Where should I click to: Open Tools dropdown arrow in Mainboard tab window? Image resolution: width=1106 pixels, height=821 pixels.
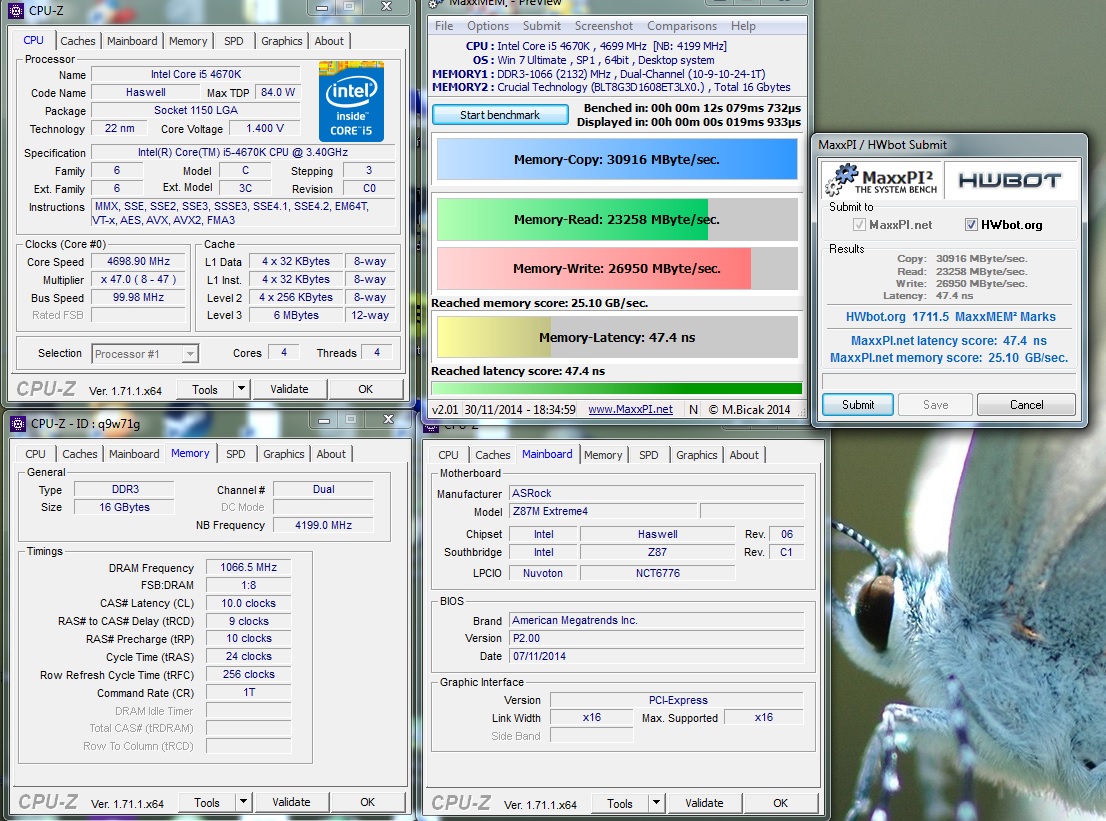point(656,803)
